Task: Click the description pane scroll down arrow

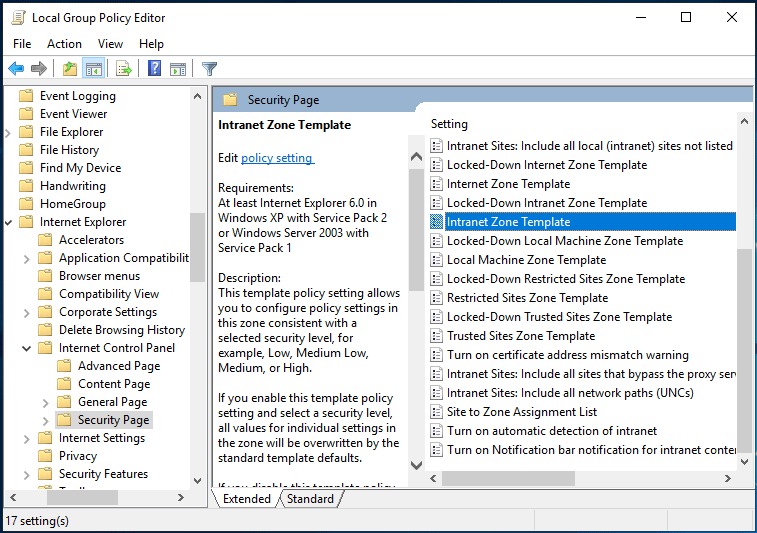Action: pos(416,465)
